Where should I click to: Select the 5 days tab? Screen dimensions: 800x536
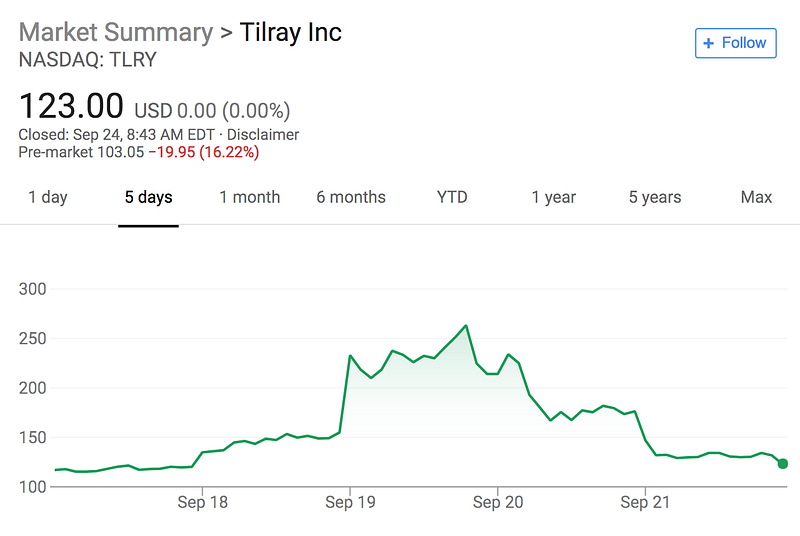pyautogui.click(x=148, y=197)
